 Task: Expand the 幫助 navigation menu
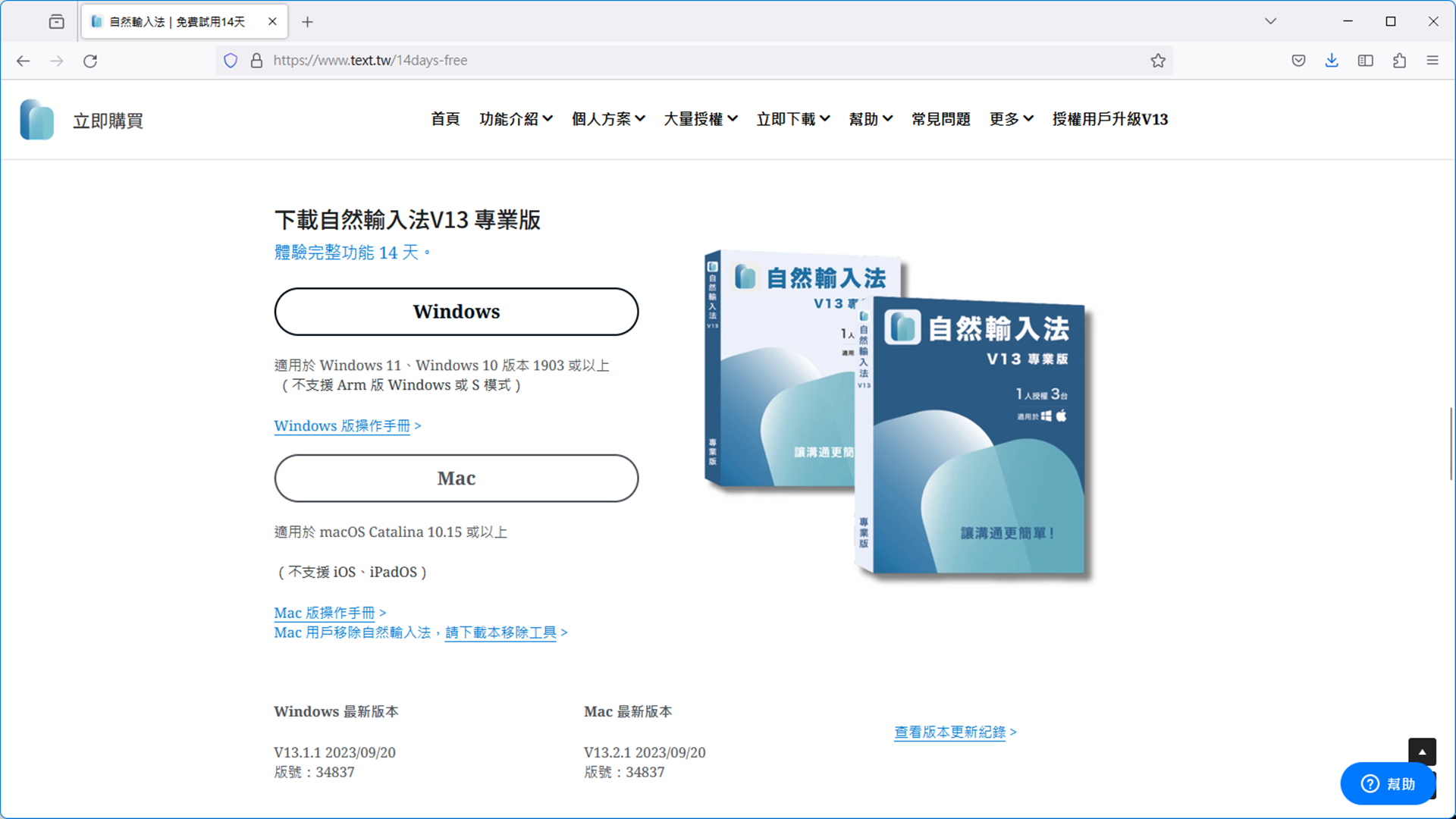pyautogui.click(x=871, y=119)
